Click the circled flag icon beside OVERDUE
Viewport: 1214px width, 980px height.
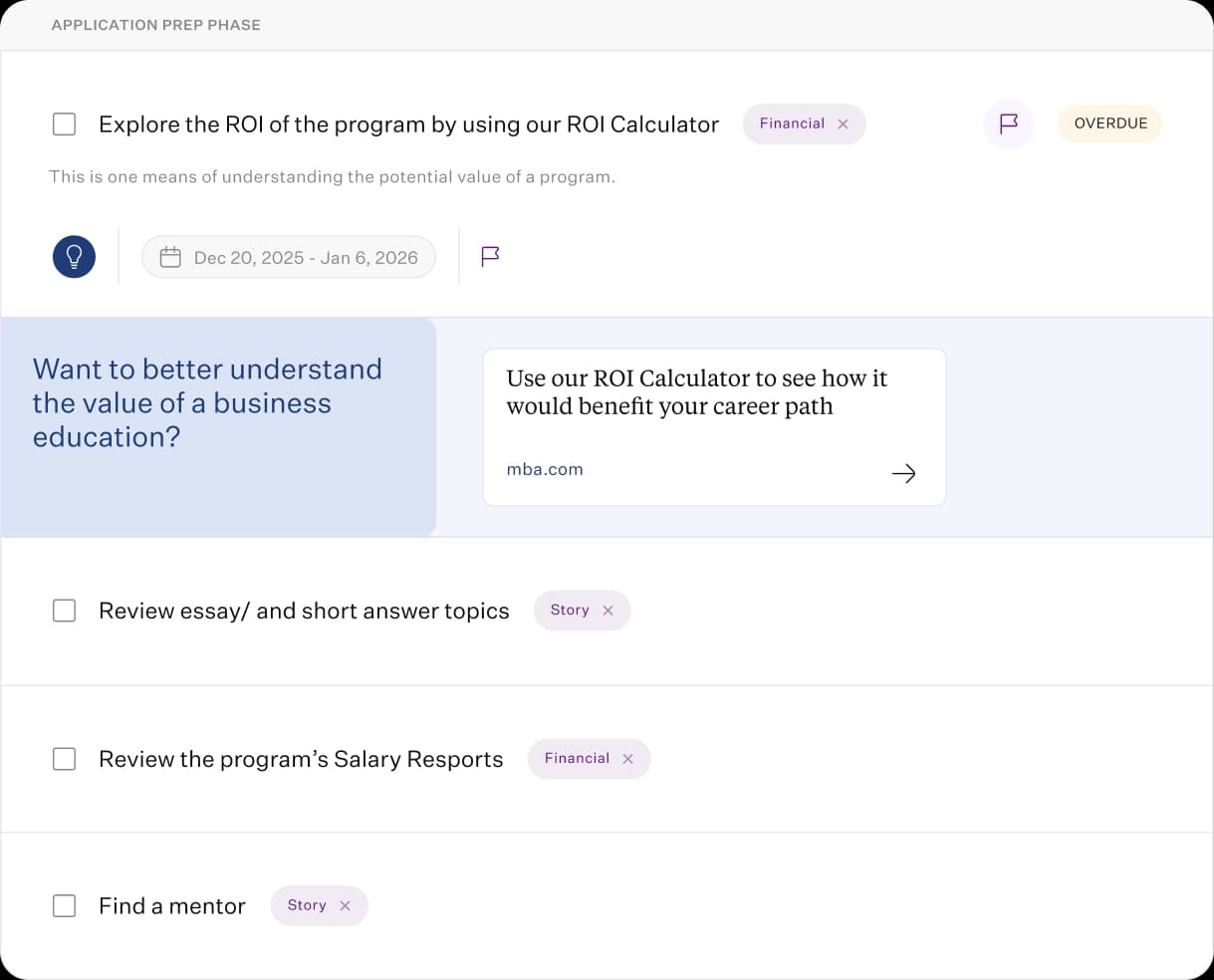(1008, 123)
